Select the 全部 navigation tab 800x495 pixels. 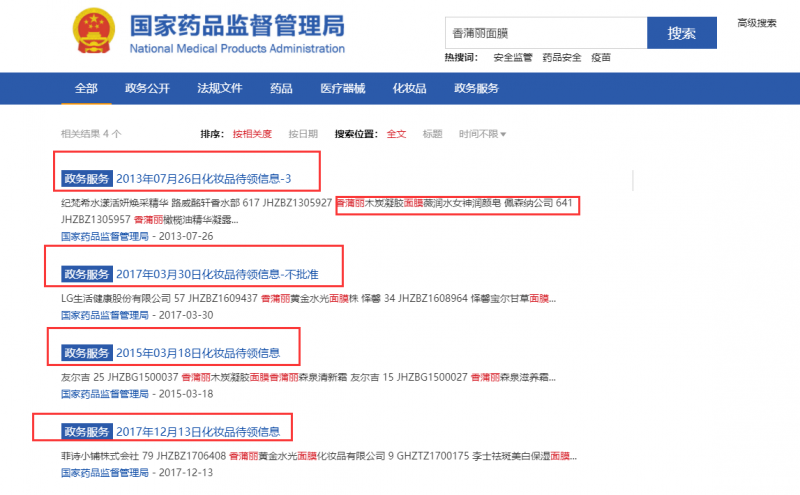(86, 89)
